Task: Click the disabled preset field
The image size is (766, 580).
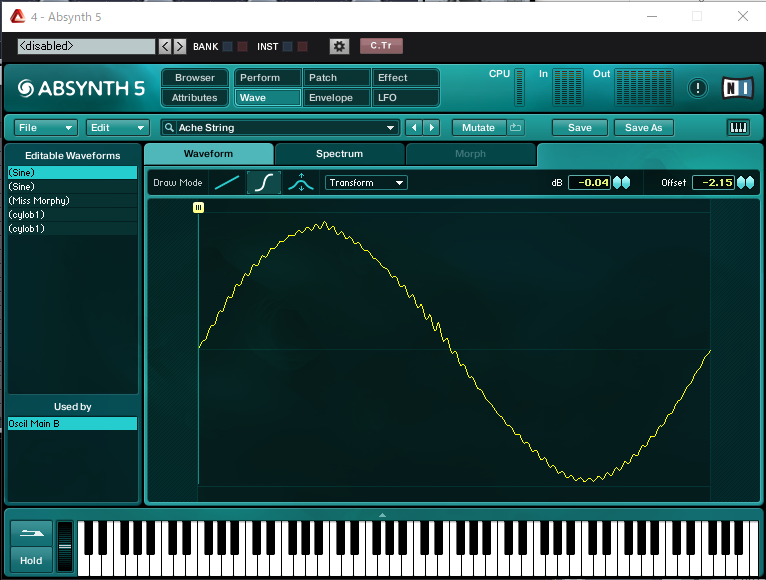Action: 86,46
